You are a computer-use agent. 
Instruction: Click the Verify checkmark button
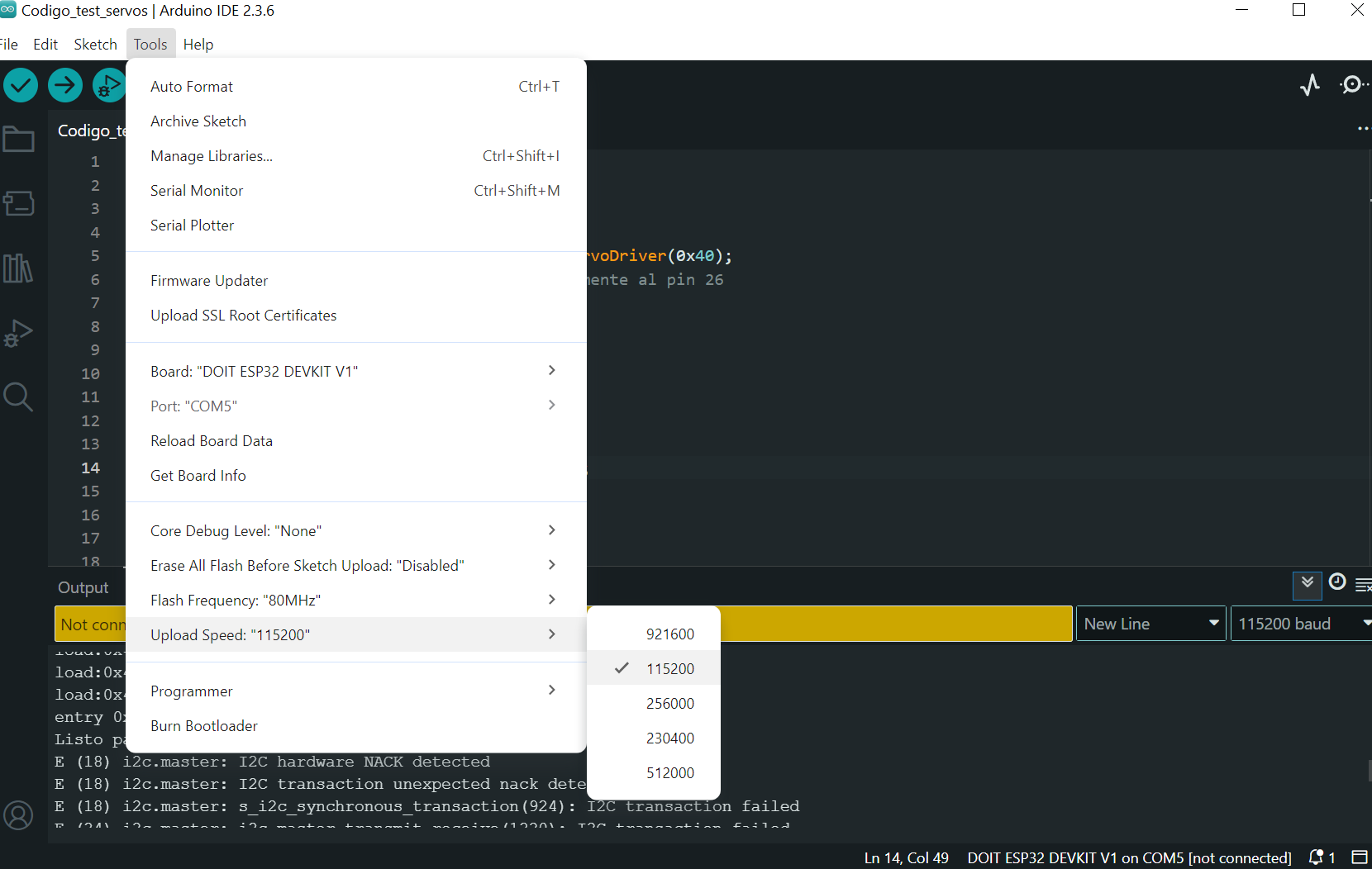(x=21, y=85)
